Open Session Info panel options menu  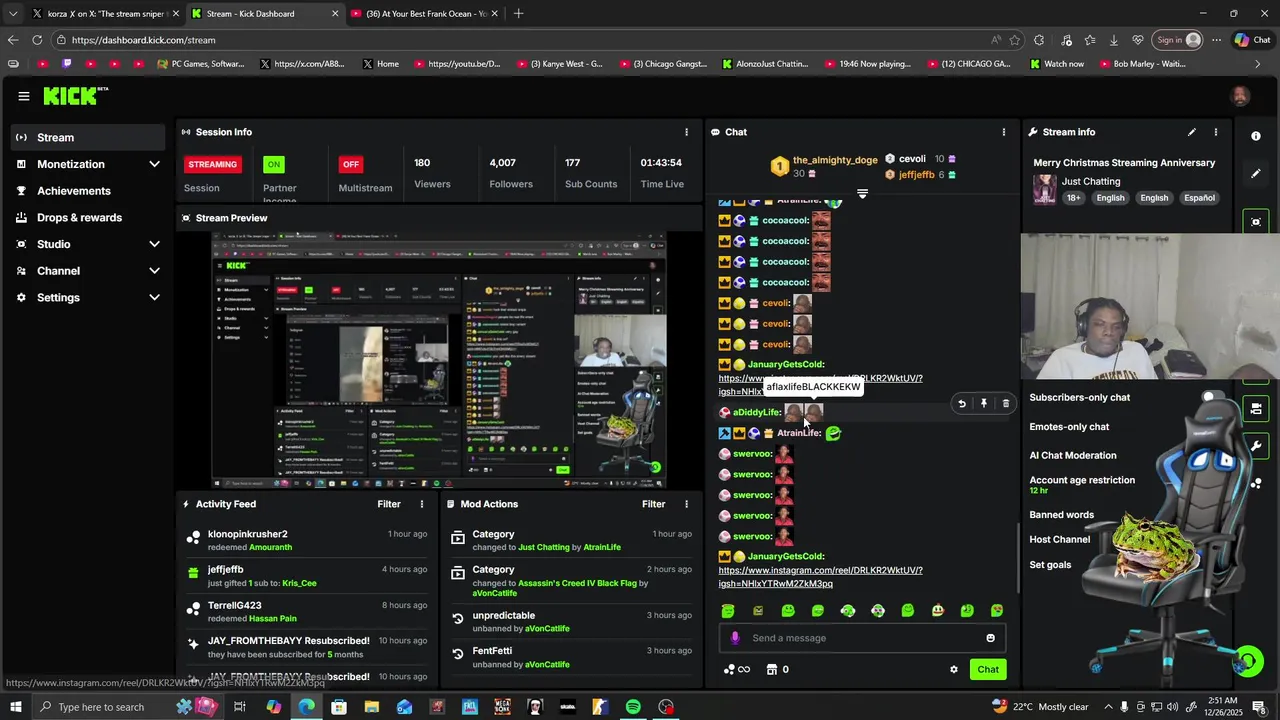click(x=686, y=132)
